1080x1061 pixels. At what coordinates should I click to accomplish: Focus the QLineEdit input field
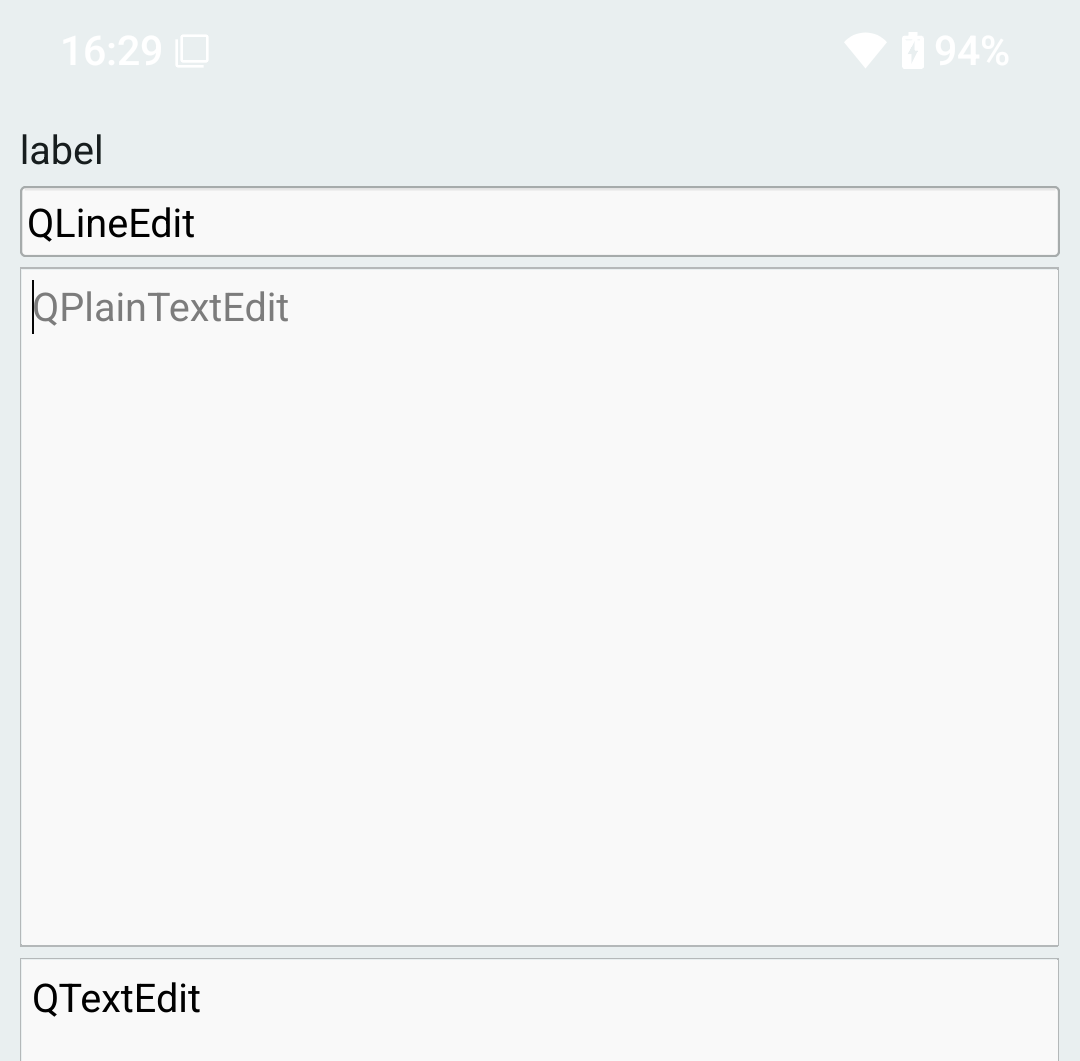pos(540,222)
